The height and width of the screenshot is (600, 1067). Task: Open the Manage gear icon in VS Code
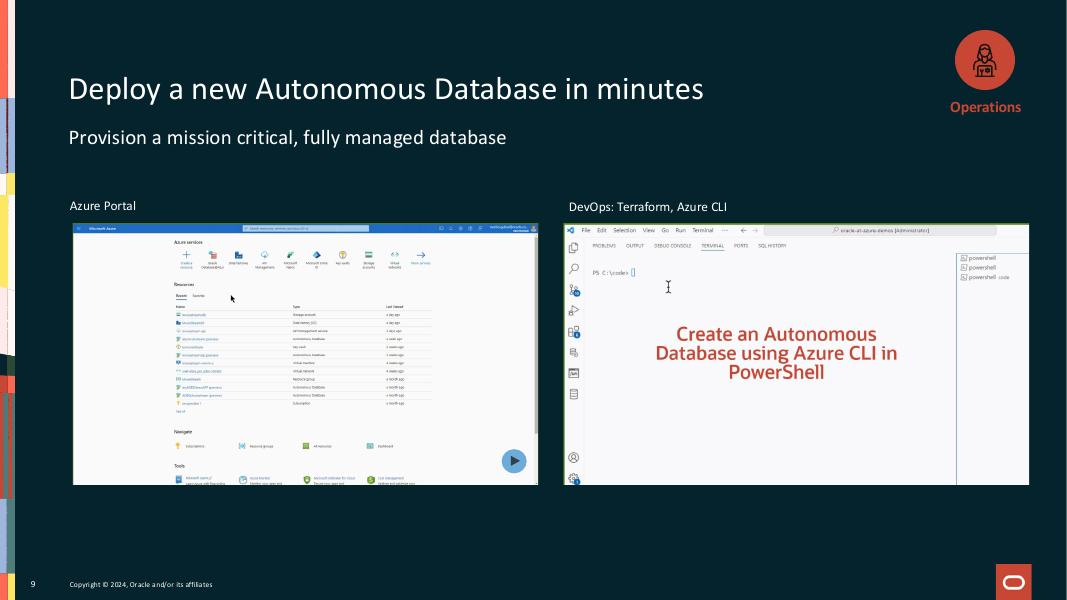pyautogui.click(x=574, y=478)
